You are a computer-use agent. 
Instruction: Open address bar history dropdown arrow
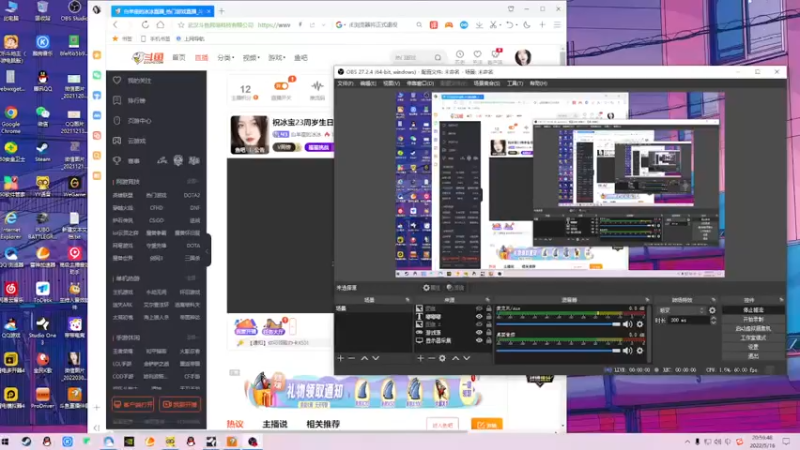click(x=323, y=24)
